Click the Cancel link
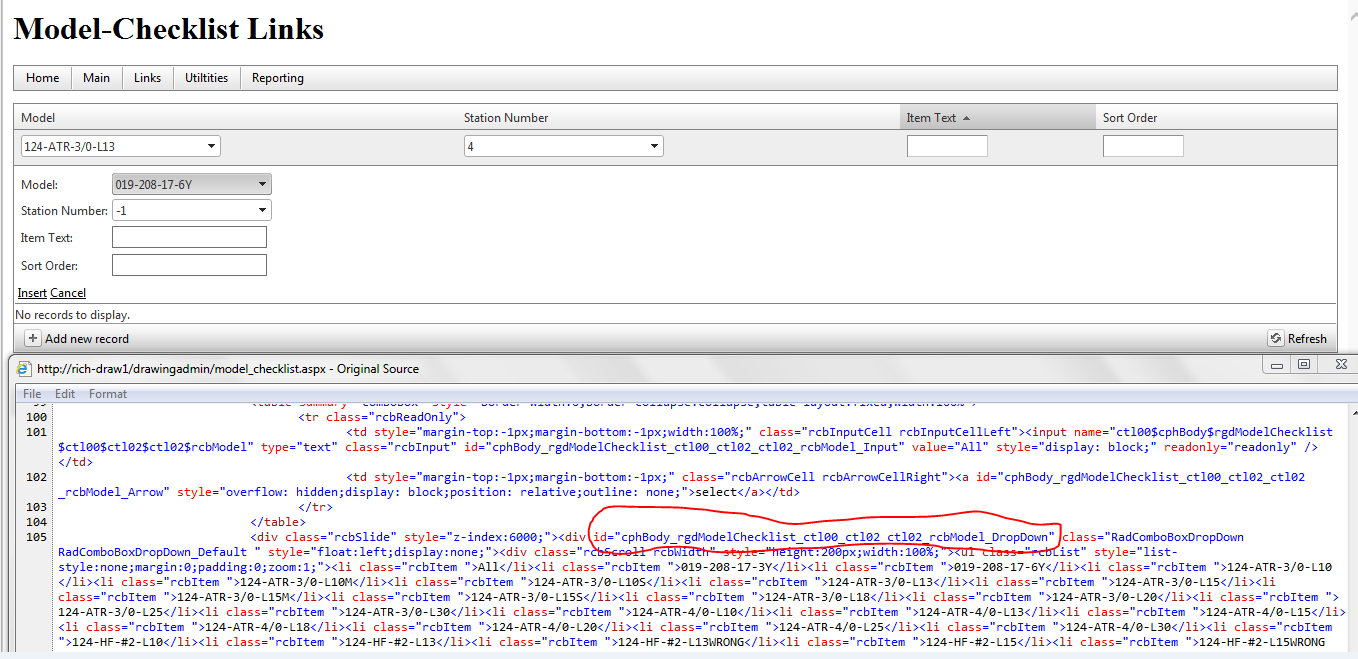Viewport: 1358px width, 659px height. click(x=67, y=292)
